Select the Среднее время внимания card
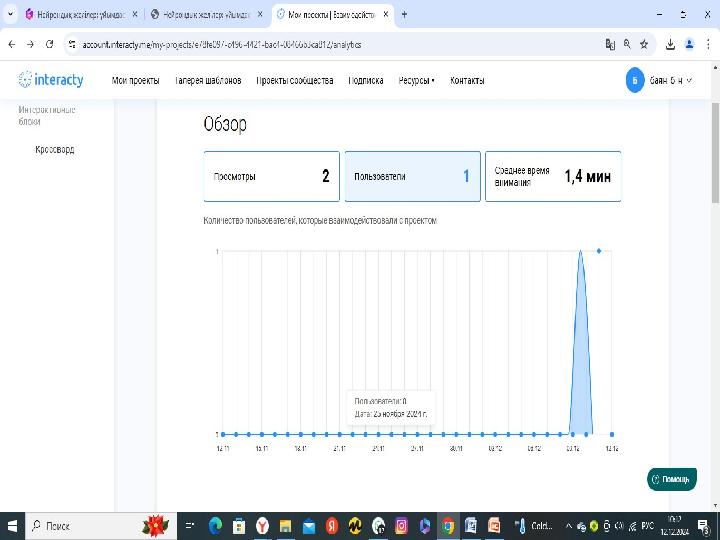This screenshot has height=540, width=720. point(553,176)
